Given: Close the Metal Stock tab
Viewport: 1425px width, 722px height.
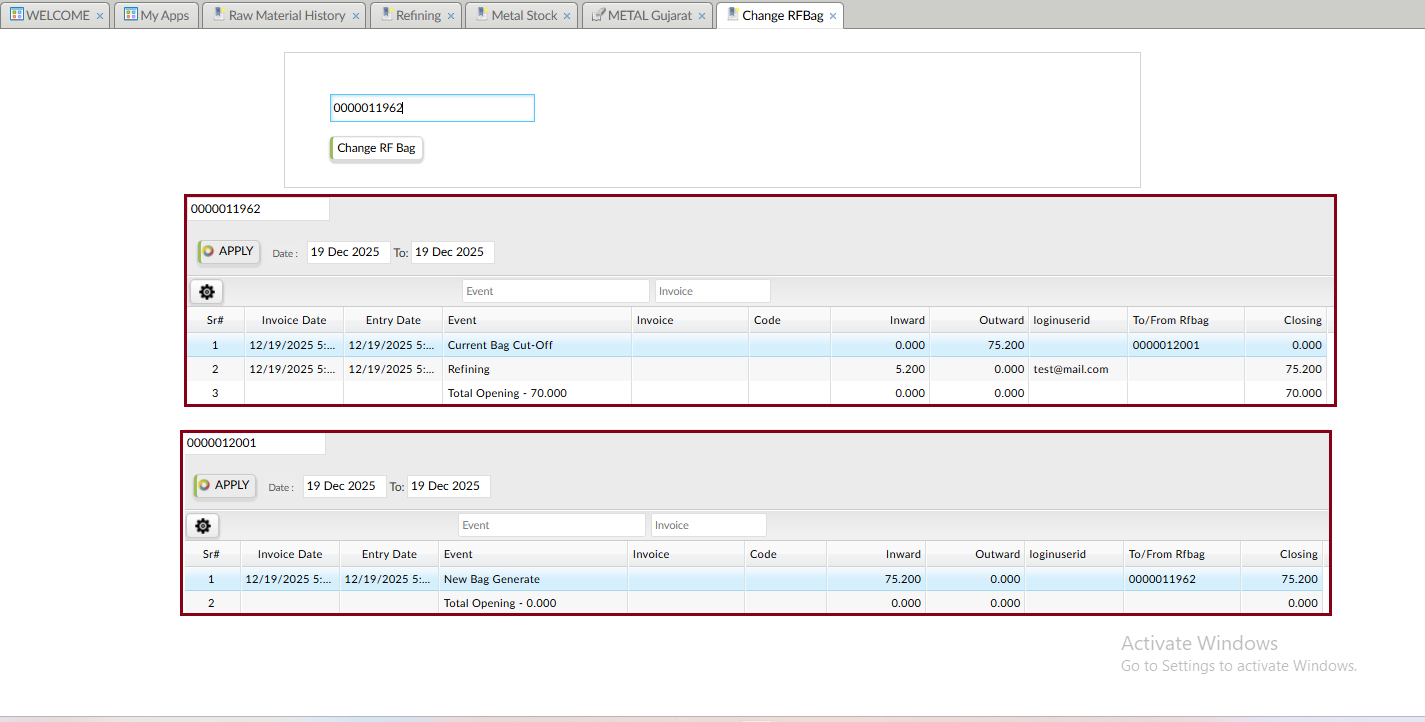Looking at the screenshot, I should 567,16.
